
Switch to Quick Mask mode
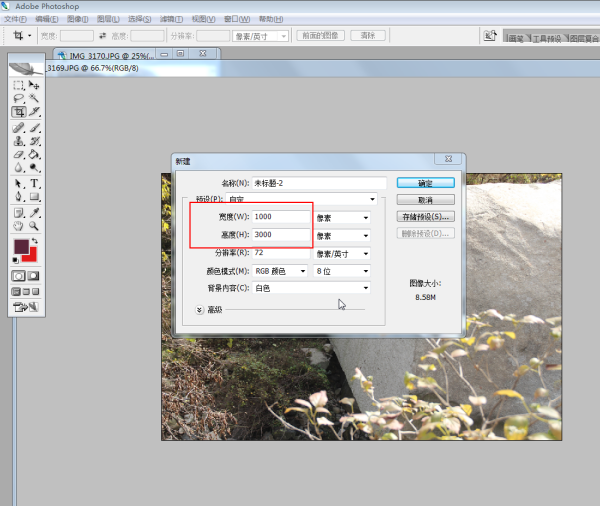coord(33,276)
